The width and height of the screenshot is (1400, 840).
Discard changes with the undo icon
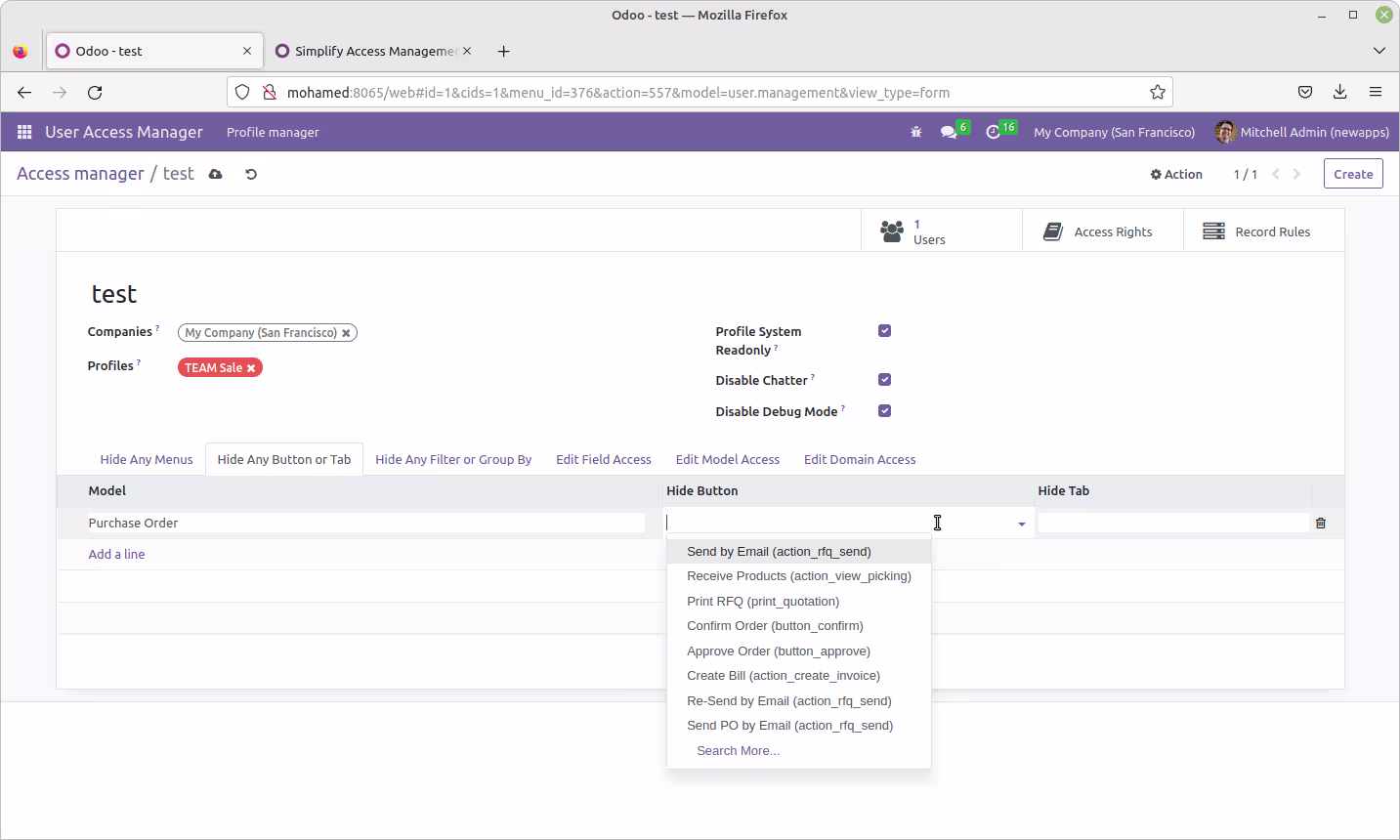tap(251, 174)
